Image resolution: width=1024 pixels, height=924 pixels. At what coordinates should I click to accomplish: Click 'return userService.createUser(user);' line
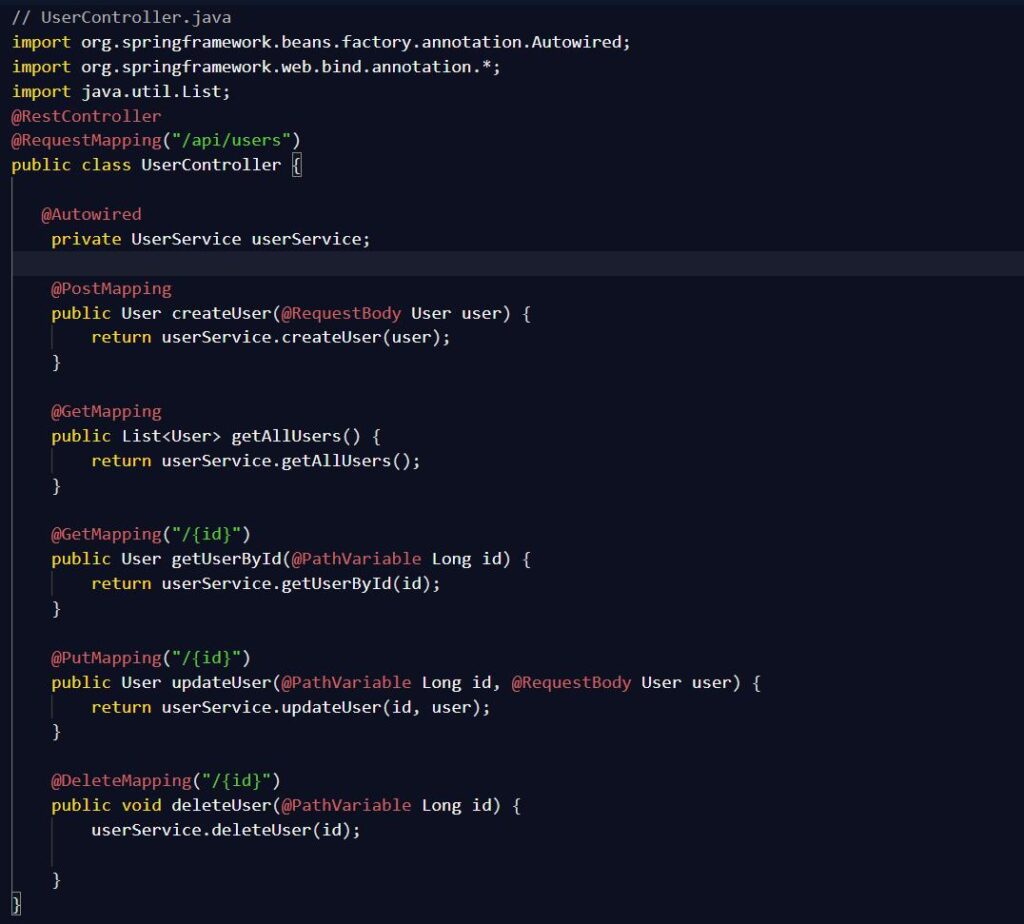coord(270,338)
